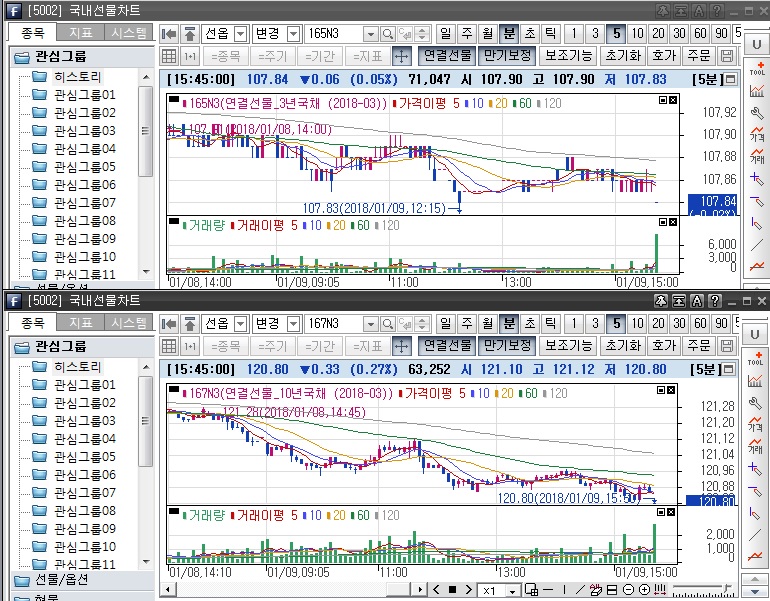Click the zoom-in plus icon on the bottom bar
770x601 pixels.
click(645, 590)
